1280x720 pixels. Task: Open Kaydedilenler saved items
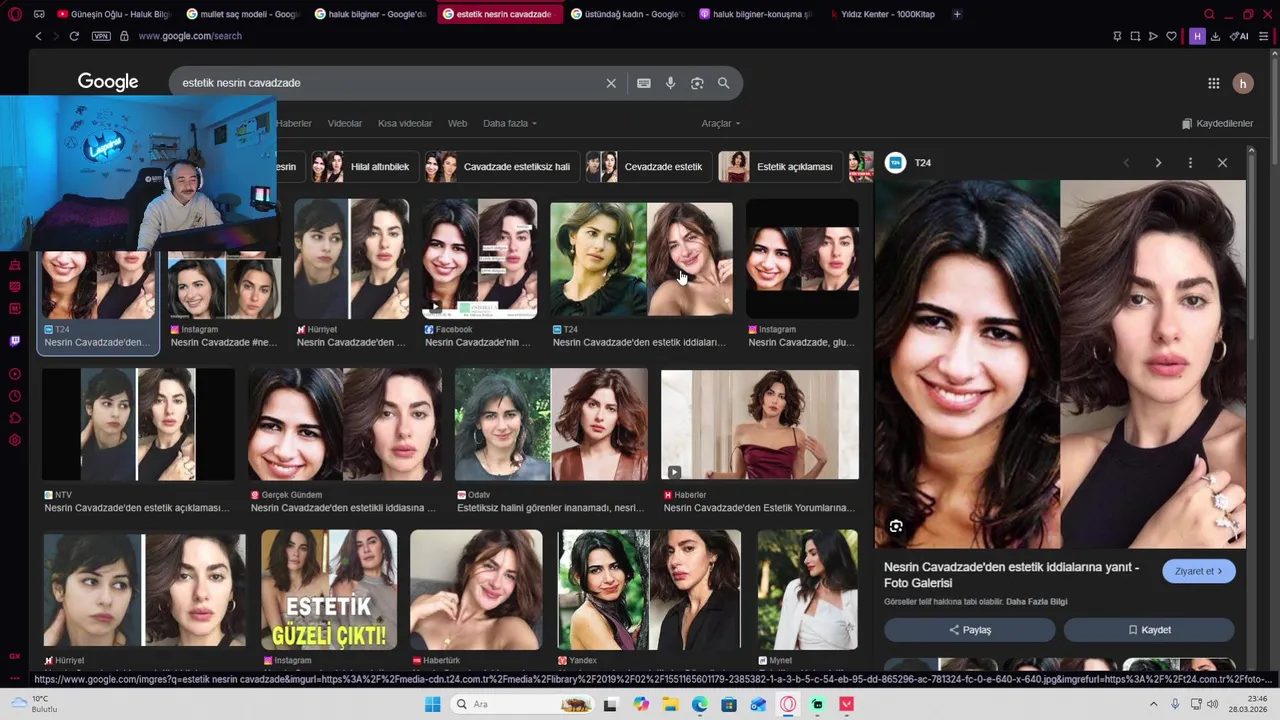pos(1217,123)
